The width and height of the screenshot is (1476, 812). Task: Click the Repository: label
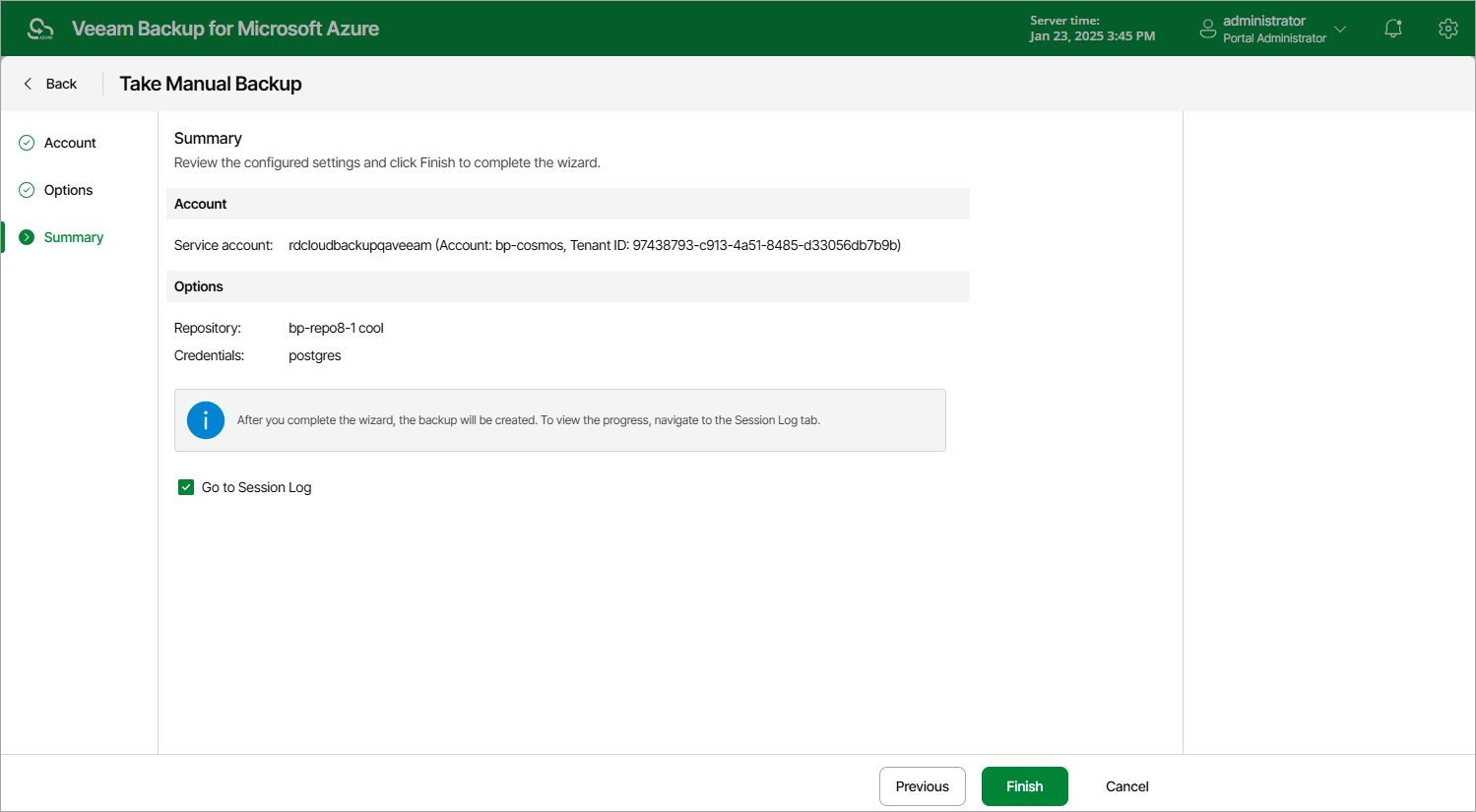coord(208,328)
